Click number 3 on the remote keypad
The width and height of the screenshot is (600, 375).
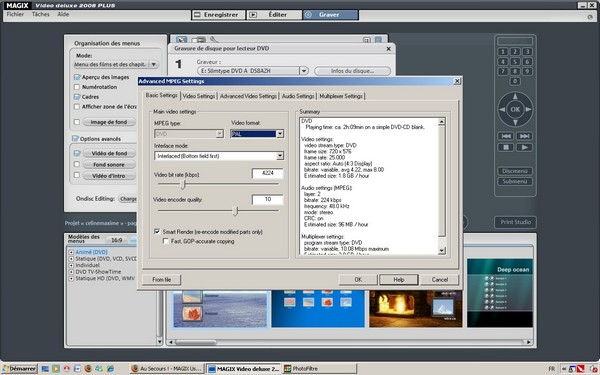point(527,51)
